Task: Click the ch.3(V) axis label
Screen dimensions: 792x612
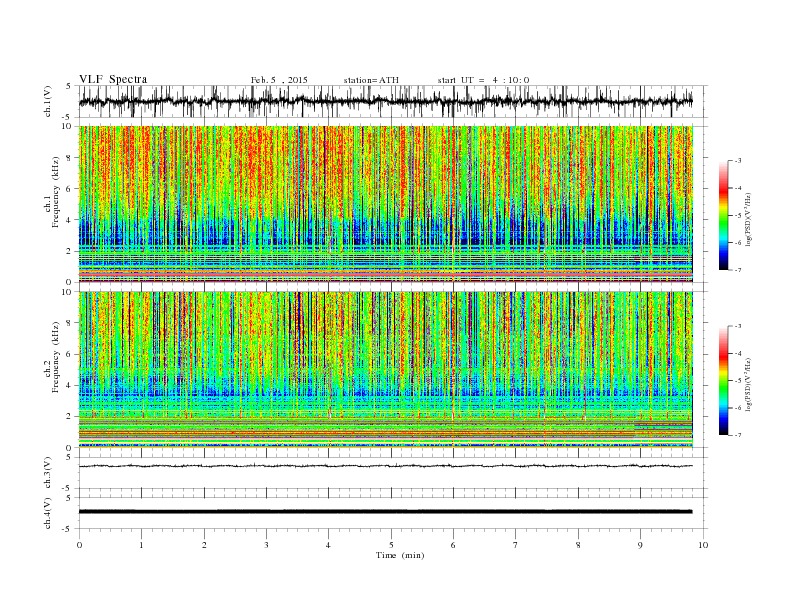Action: point(48,473)
